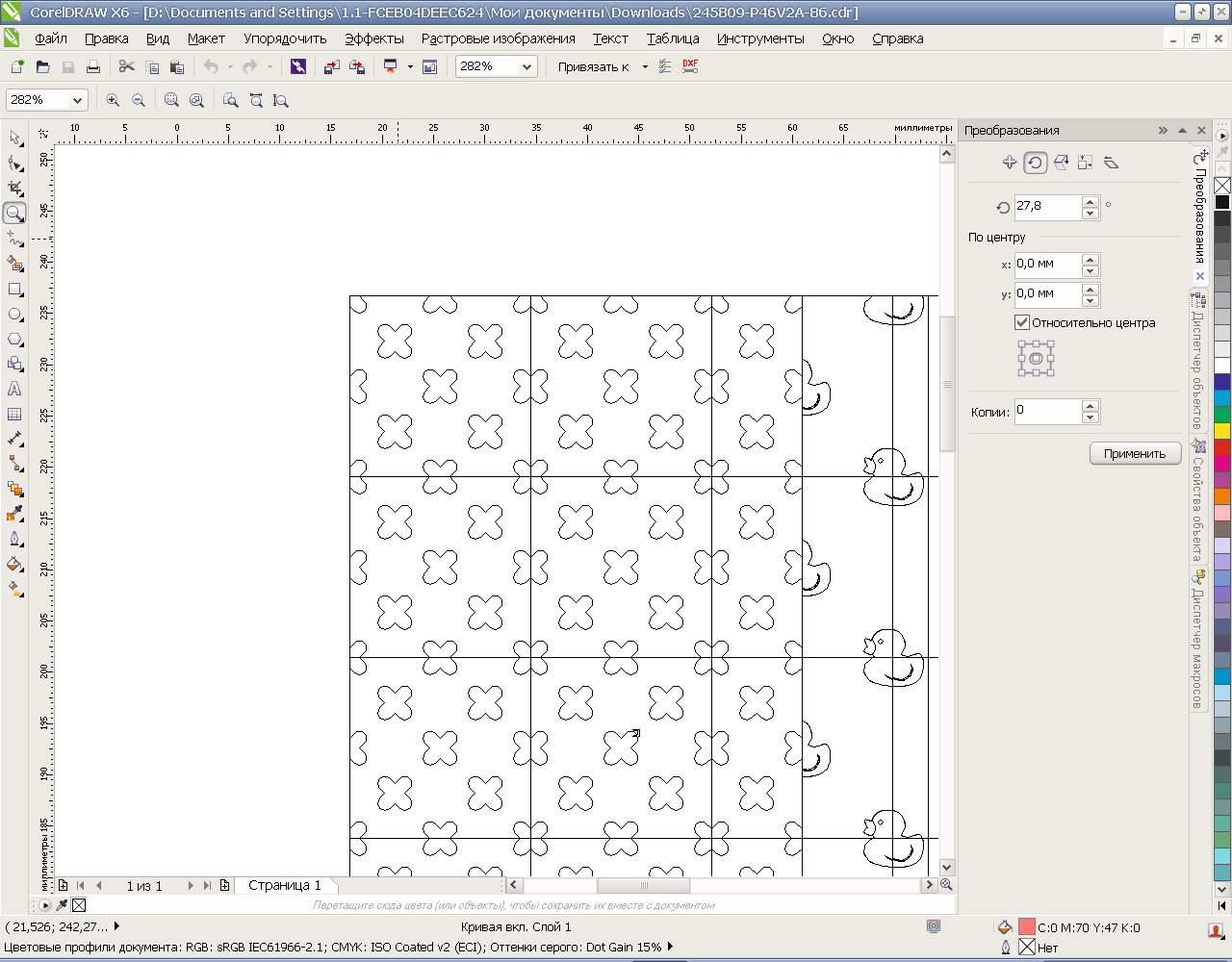The height and width of the screenshot is (962, 1232).
Task: Open the zoom level dropdown in standard toolbar
Action: tap(526, 66)
